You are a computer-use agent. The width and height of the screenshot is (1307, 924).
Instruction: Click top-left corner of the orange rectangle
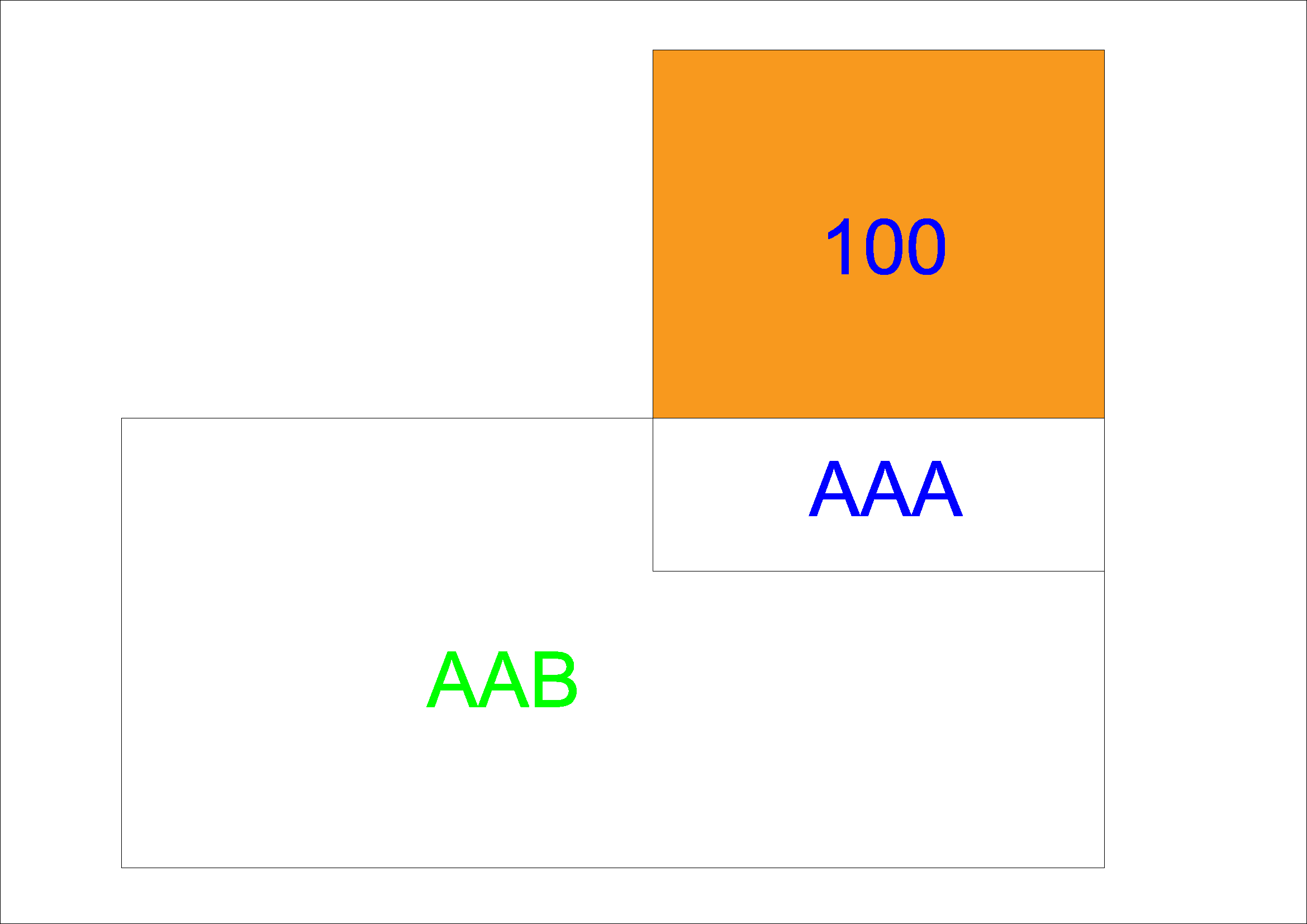(x=653, y=50)
